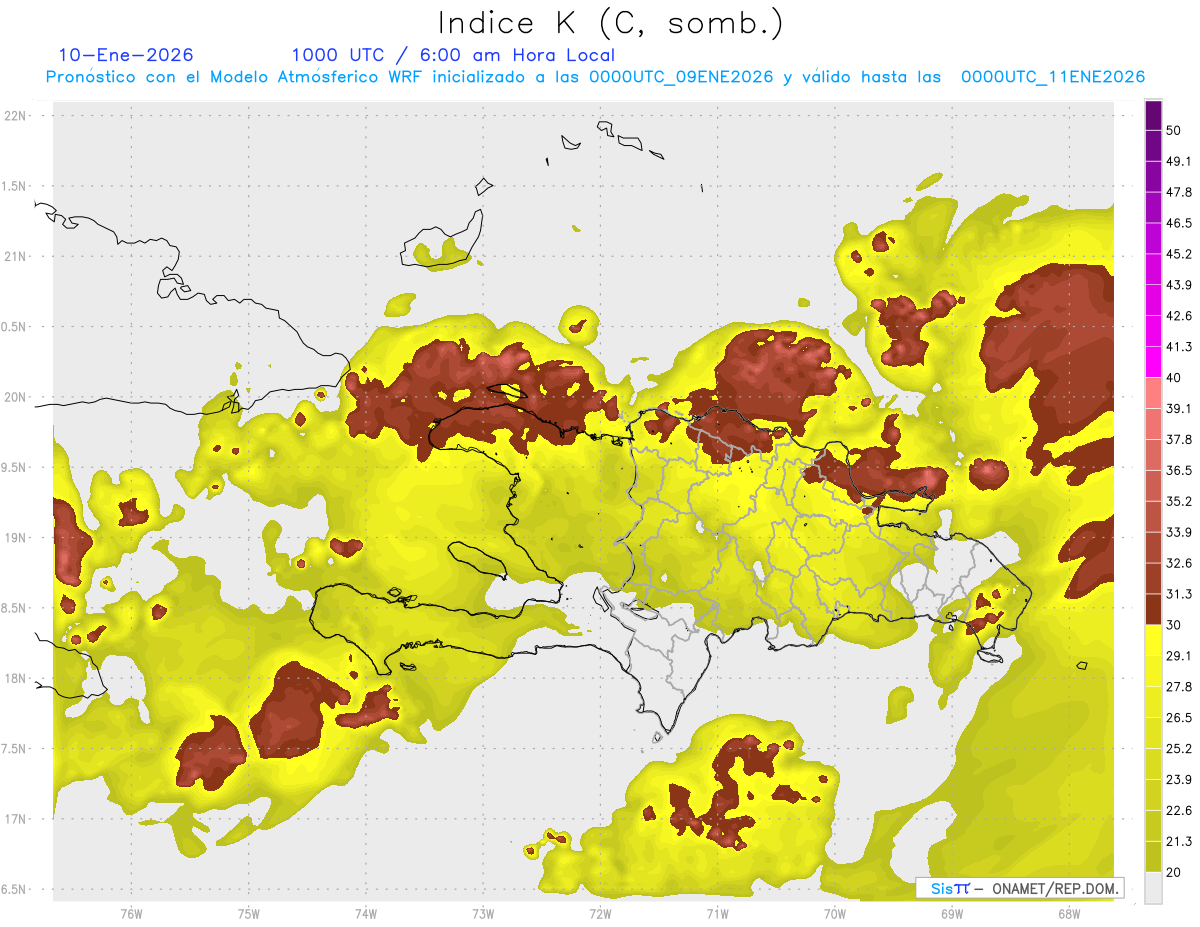Click the colorbar label "33.9"
This screenshot has width=1200, height=927.
click(1178, 532)
